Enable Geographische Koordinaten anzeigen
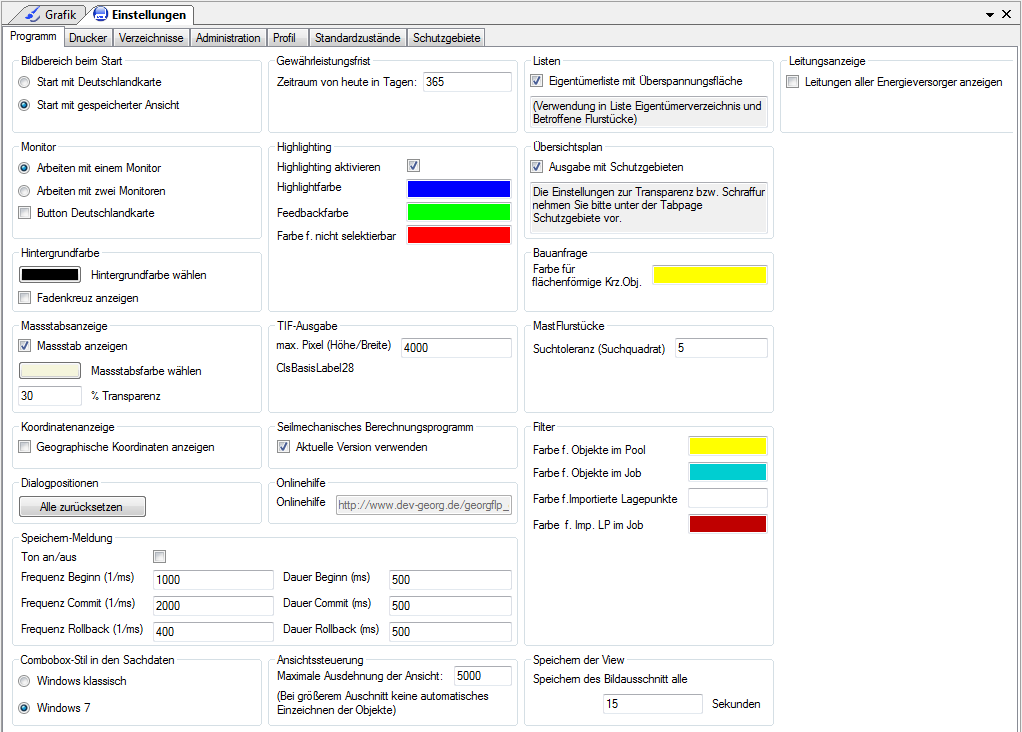This screenshot has width=1022, height=732. [x=25, y=447]
